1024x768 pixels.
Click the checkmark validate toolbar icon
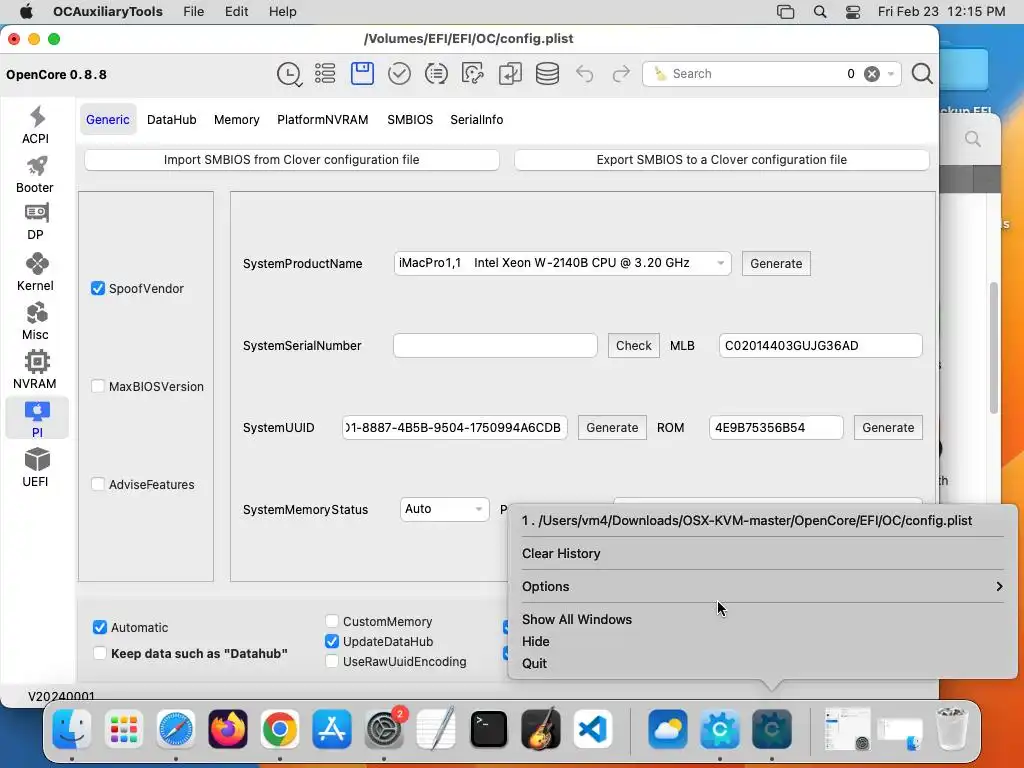point(399,74)
